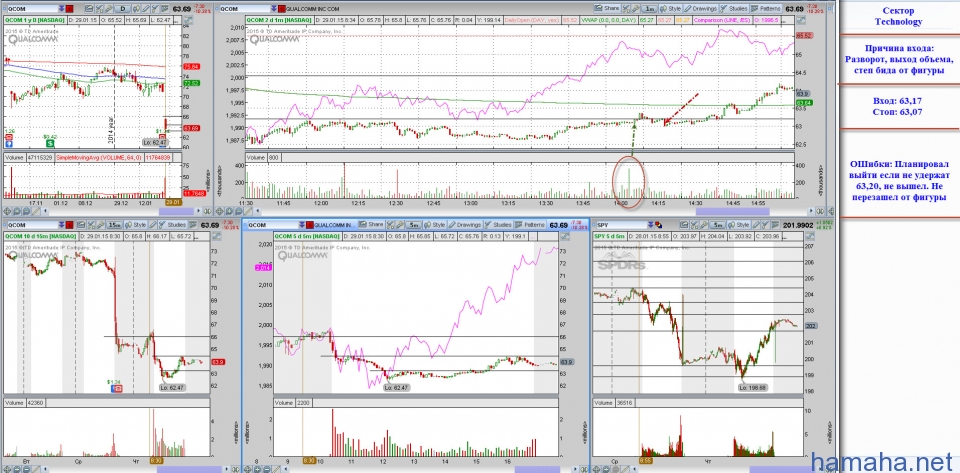960x473 pixels.
Task: Open symbol dropdown arrow in 15m QCOM chart
Action: (61, 225)
